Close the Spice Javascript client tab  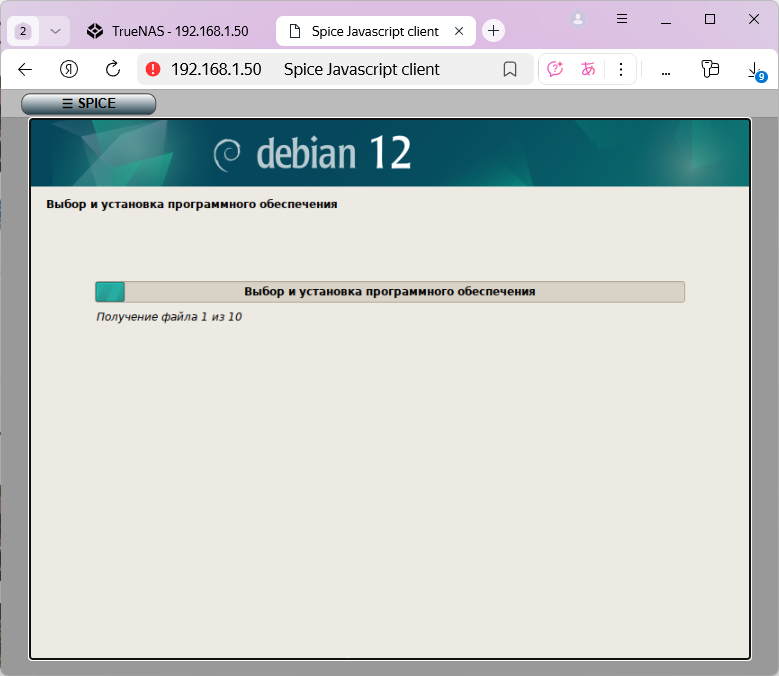coord(459,31)
